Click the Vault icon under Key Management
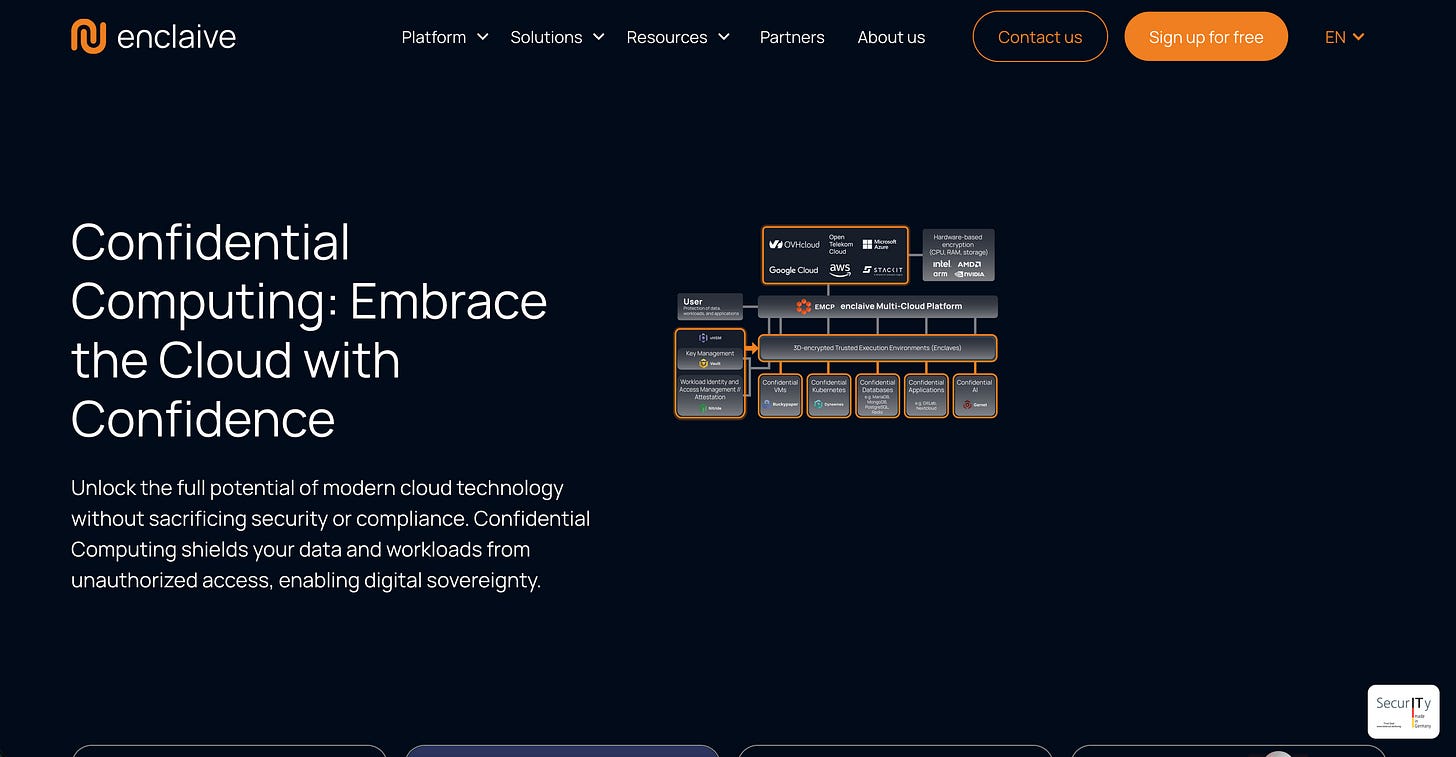Screen dimensions: 1456x757 pos(703,364)
